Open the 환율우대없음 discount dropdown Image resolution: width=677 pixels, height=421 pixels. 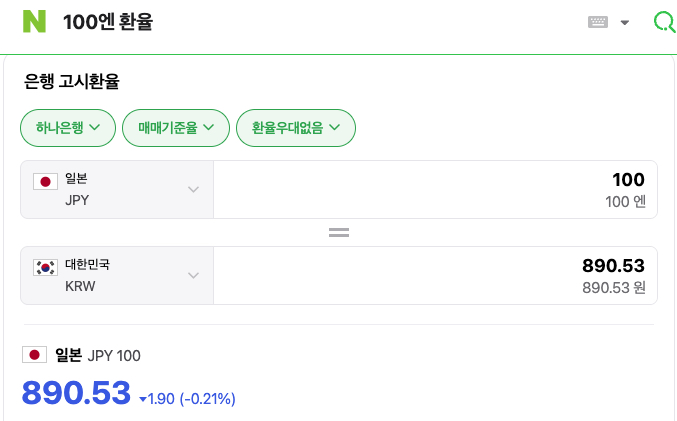tap(296, 128)
